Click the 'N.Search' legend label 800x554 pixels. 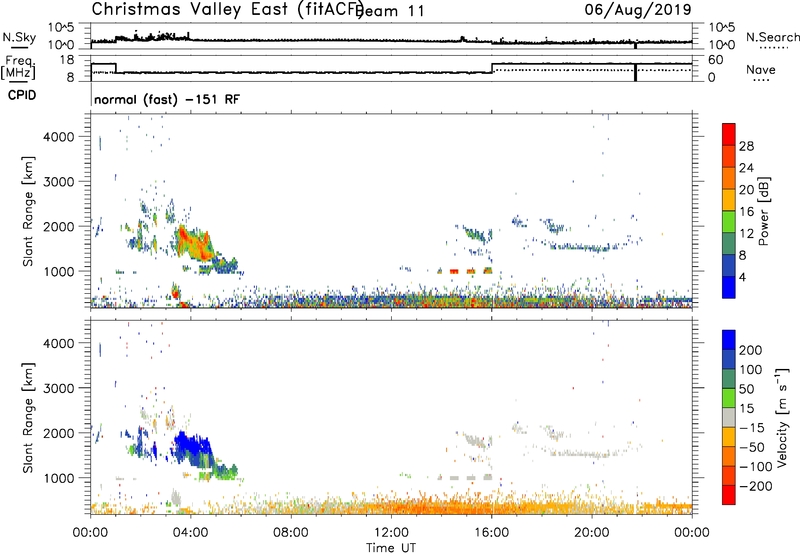point(772,37)
